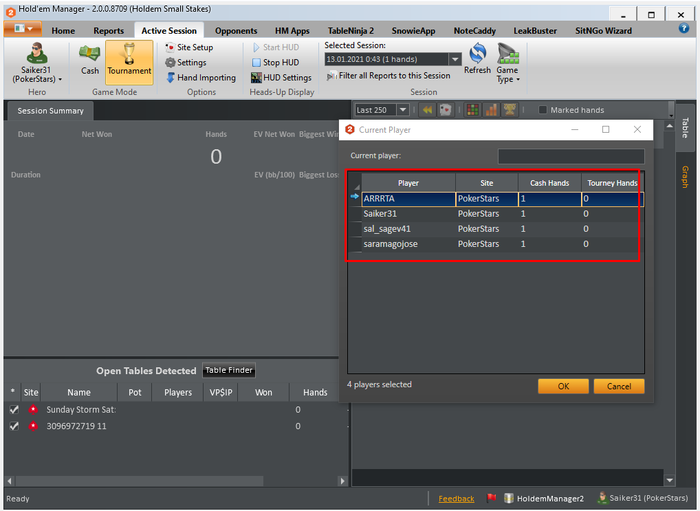
Task: Select the Active Session tab
Action: click(x=169, y=31)
